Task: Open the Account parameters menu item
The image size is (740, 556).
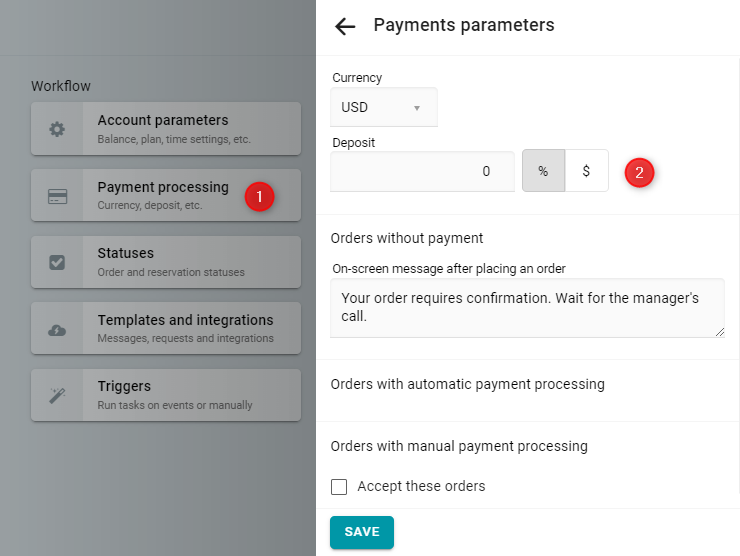Action: click(x=166, y=128)
